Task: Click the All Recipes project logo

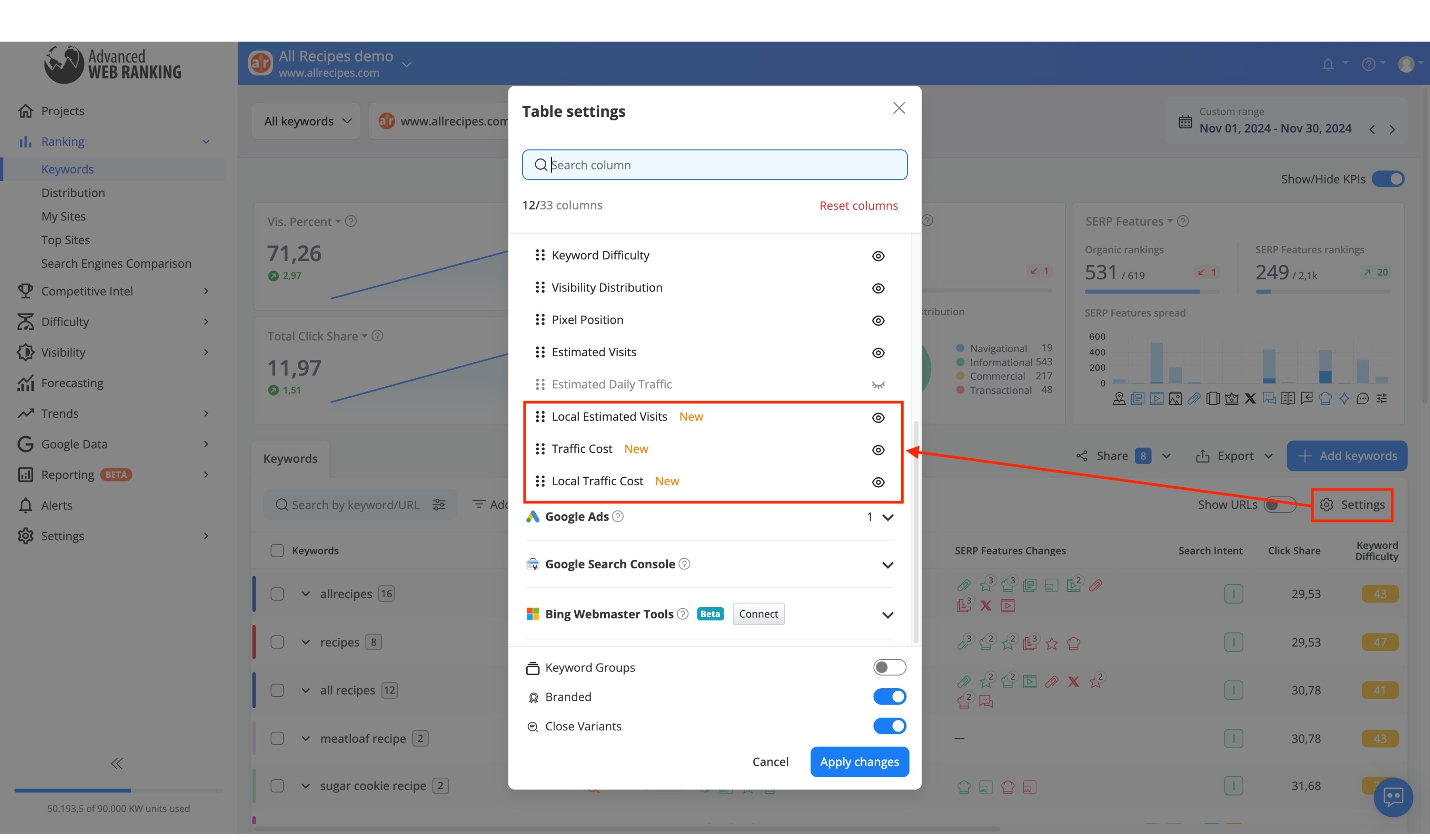Action: [x=261, y=63]
